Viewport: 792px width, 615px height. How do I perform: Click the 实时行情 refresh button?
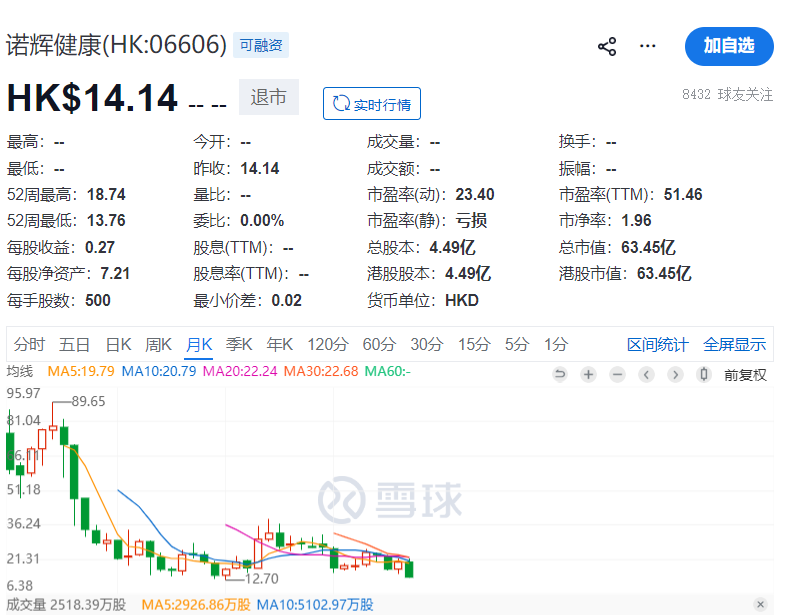pyautogui.click(x=372, y=104)
